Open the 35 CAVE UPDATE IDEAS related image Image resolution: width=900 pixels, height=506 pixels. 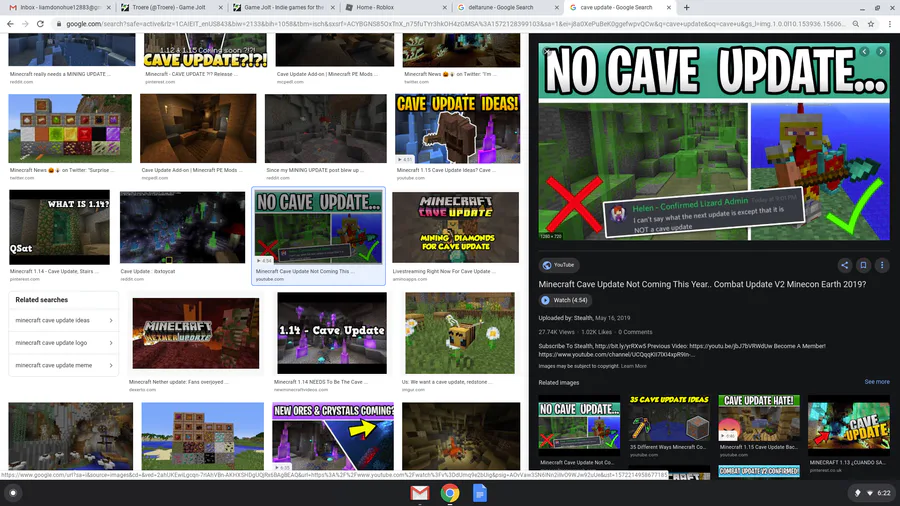point(669,418)
